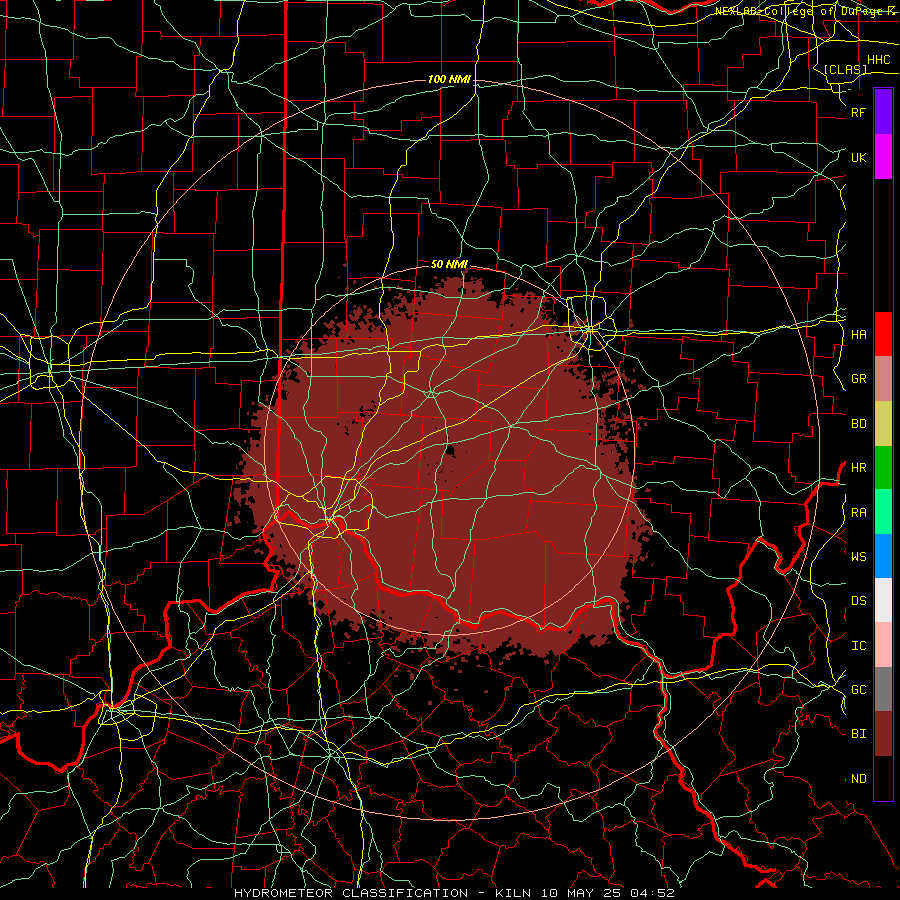Click the 100 NMI range ring label

pos(449,79)
